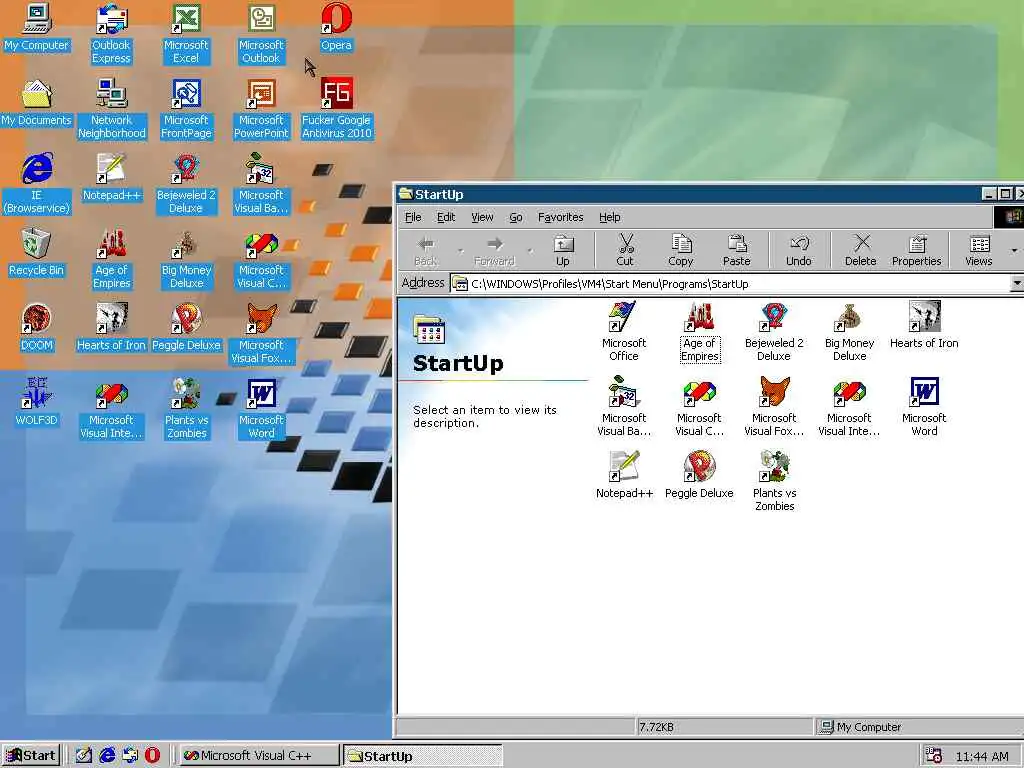1024x768 pixels.
Task: Switch to Microsoft Visual C++ taskbar button
Action: point(259,756)
